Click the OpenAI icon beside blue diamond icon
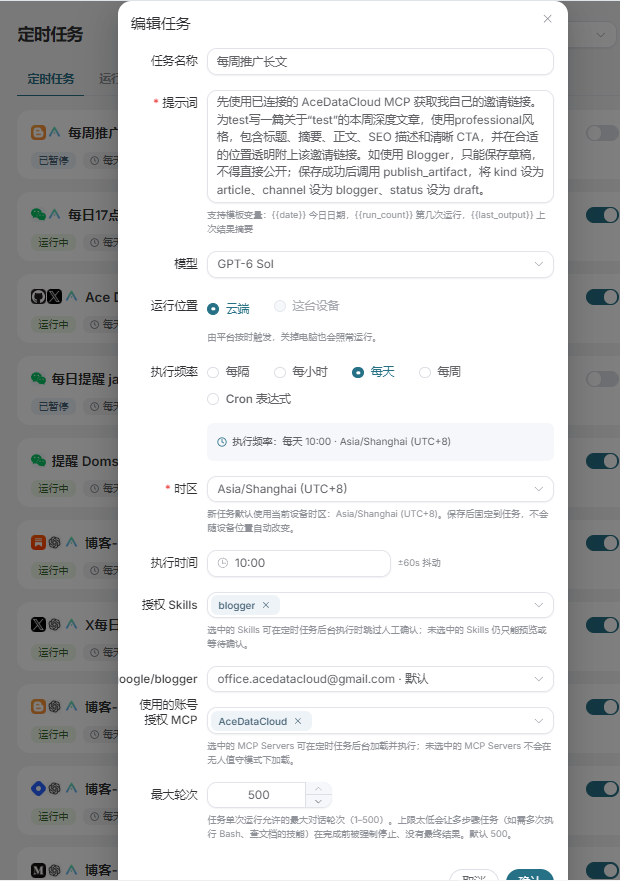620x881 pixels. tap(55, 789)
